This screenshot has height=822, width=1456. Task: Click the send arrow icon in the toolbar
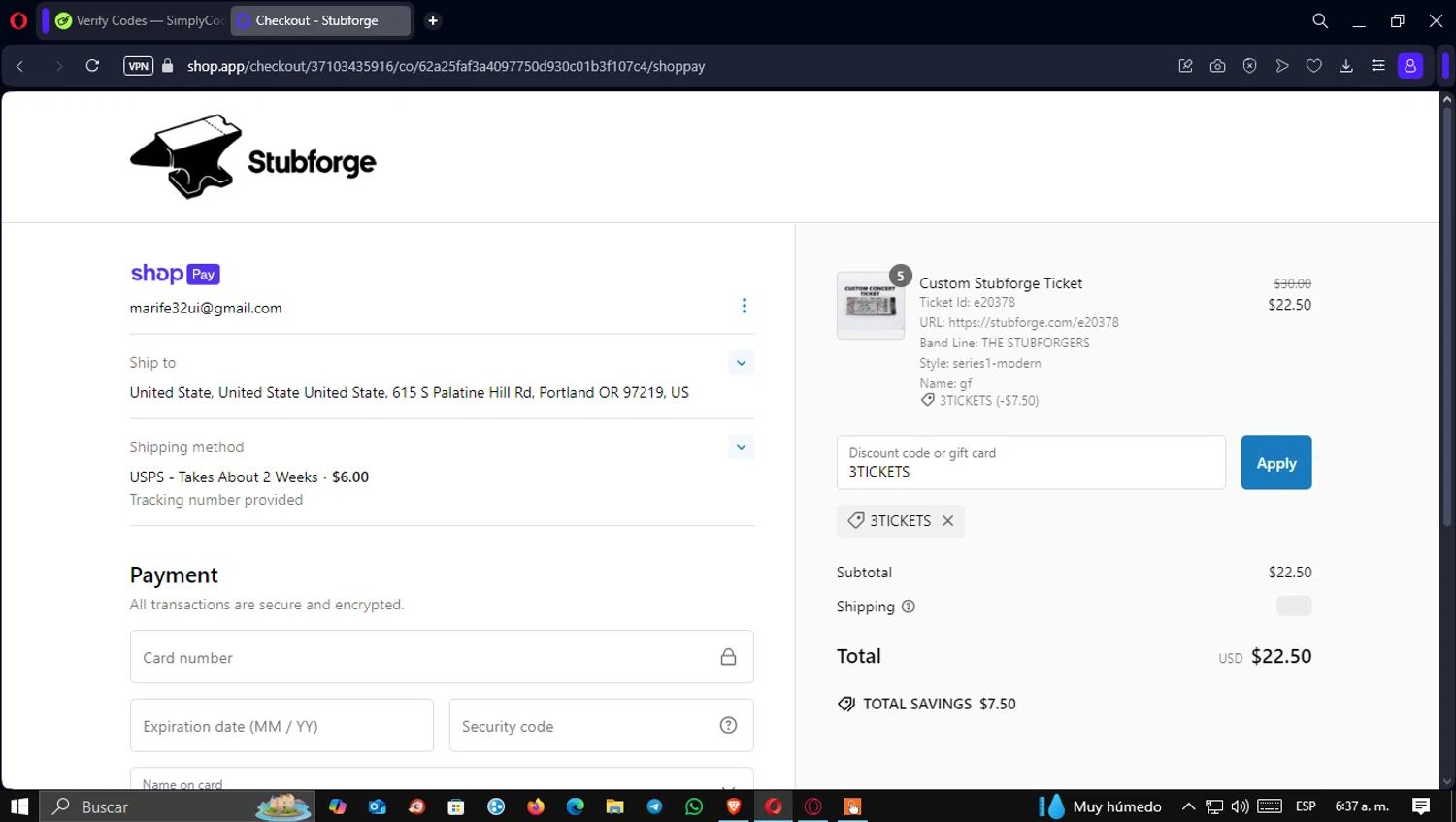[1282, 66]
